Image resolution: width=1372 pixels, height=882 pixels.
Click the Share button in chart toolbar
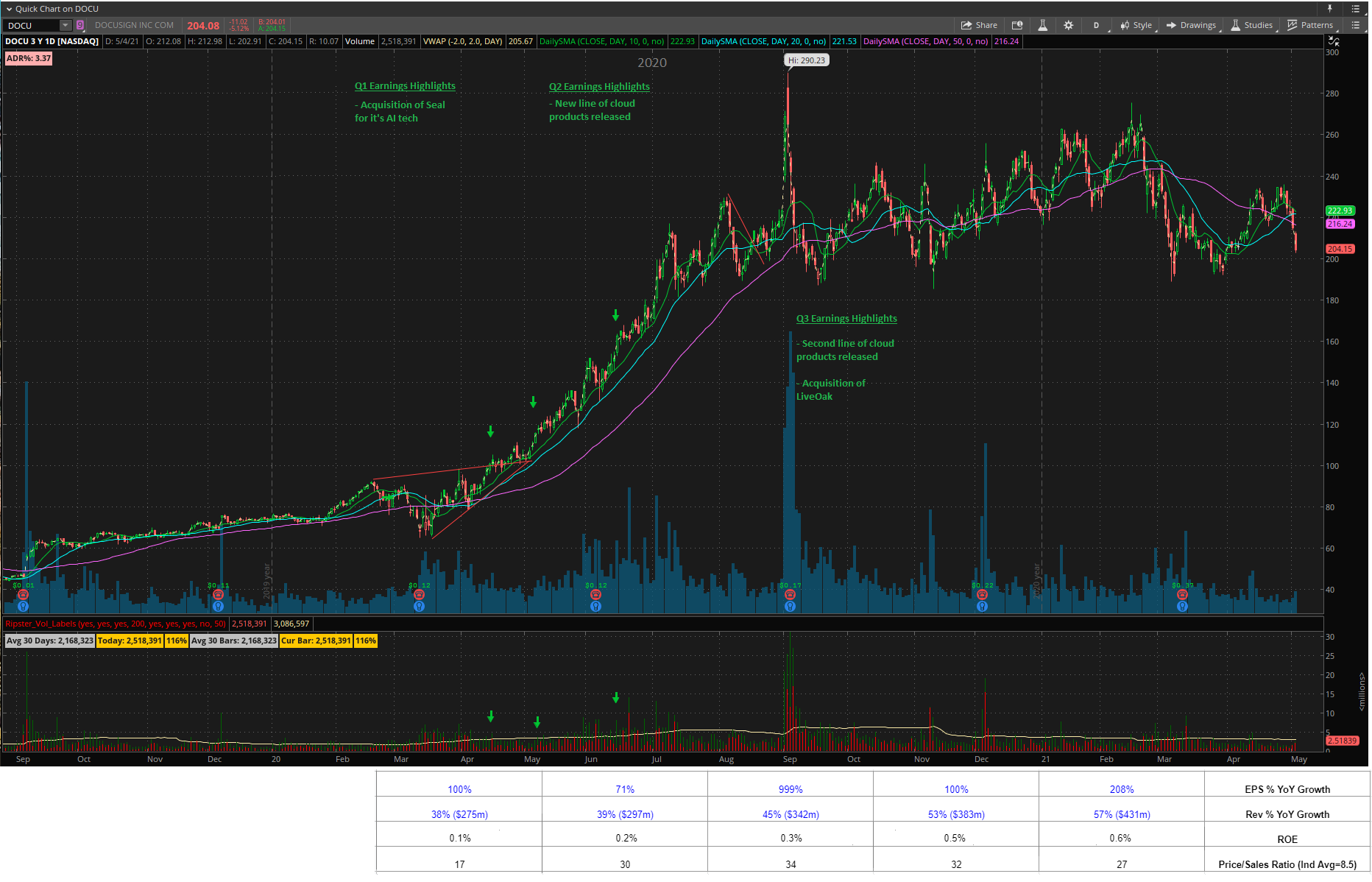click(x=979, y=25)
